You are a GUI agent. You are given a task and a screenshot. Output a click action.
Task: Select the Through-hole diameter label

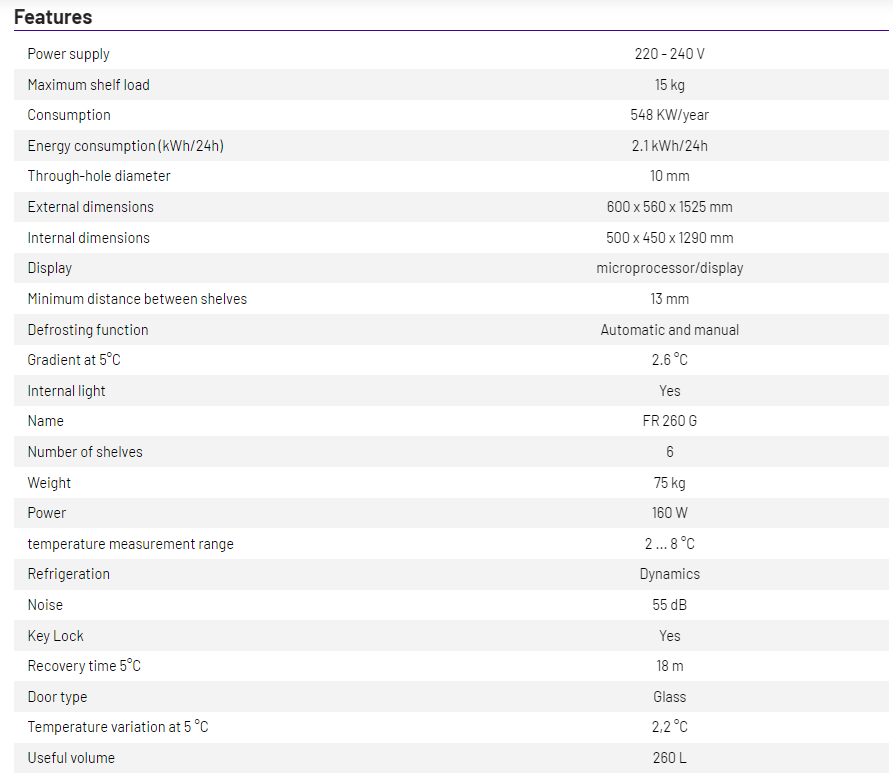tap(99, 176)
